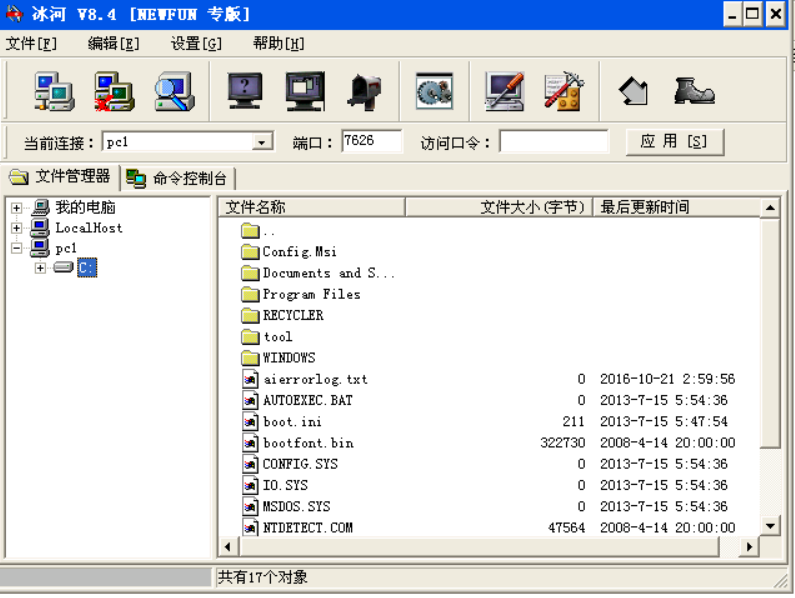Screen dimensions: 795x598
Task: Click the status bar text 共有17个对象
Action: 263,577
